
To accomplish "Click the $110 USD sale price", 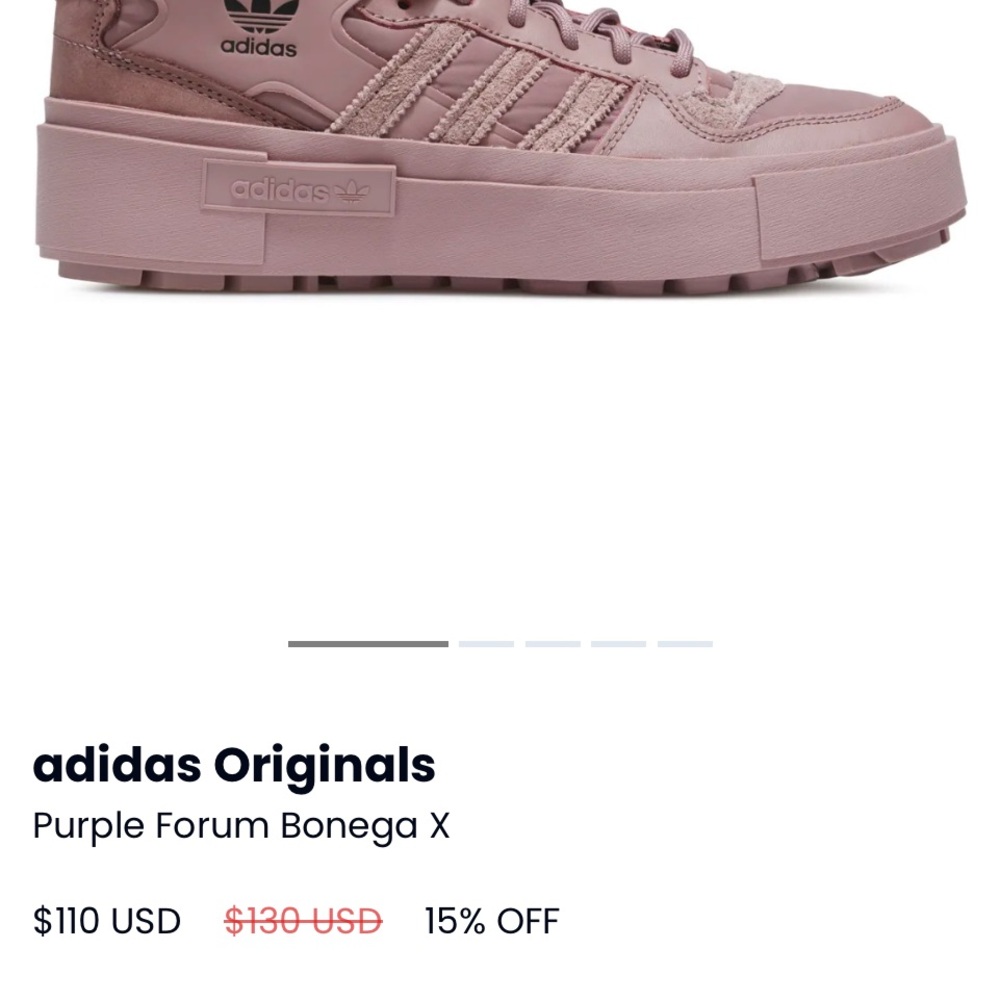I will click(107, 920).
